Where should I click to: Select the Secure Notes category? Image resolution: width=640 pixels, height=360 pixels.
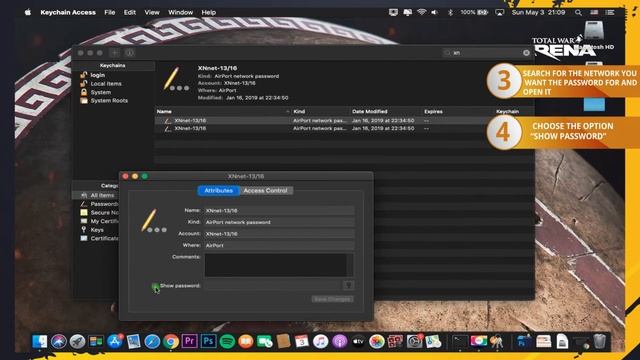click(x=104, y=213)
